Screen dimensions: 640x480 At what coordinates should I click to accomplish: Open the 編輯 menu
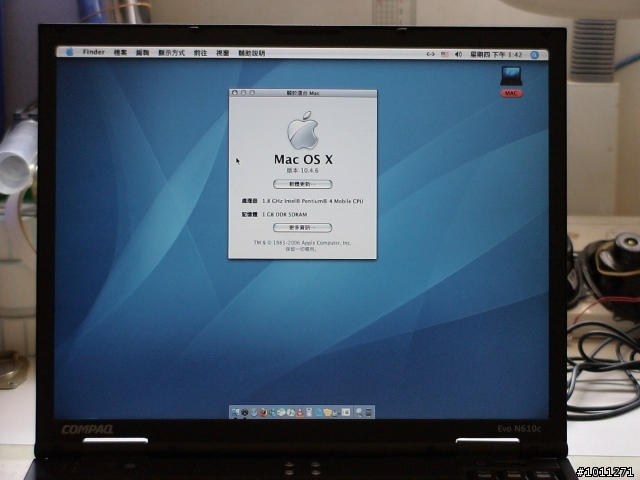point(142,53)
